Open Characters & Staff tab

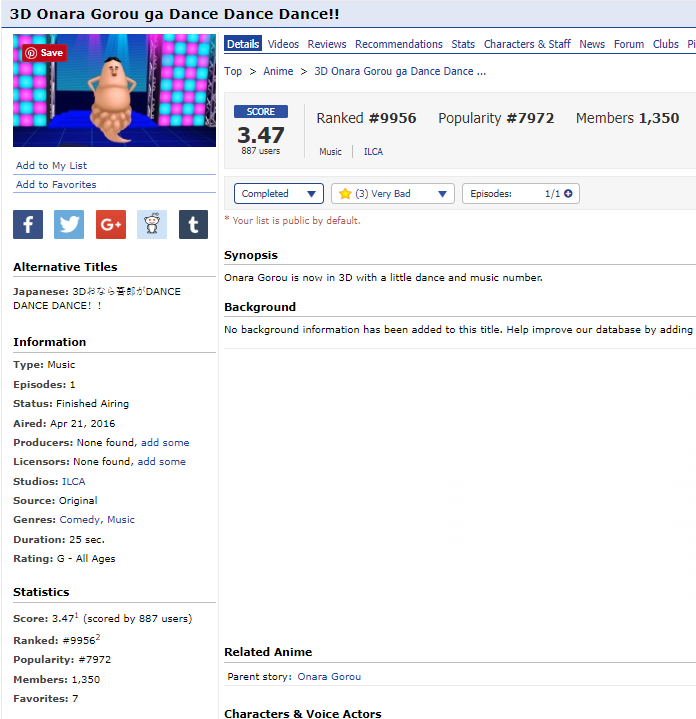527,44
